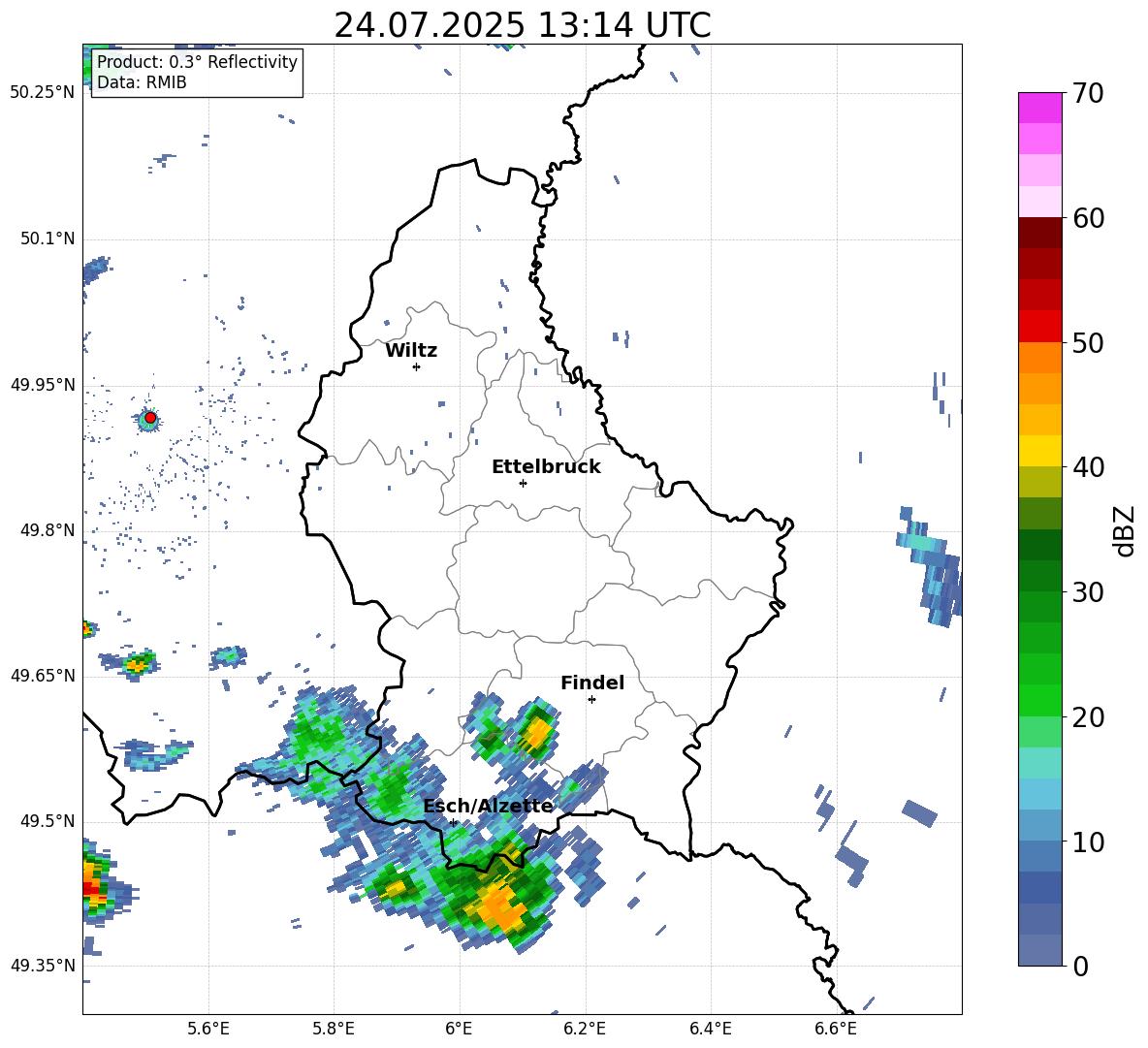Click the cross marker below Findel
This screenshot has width=1148, height=1048.
click(591, 700)
